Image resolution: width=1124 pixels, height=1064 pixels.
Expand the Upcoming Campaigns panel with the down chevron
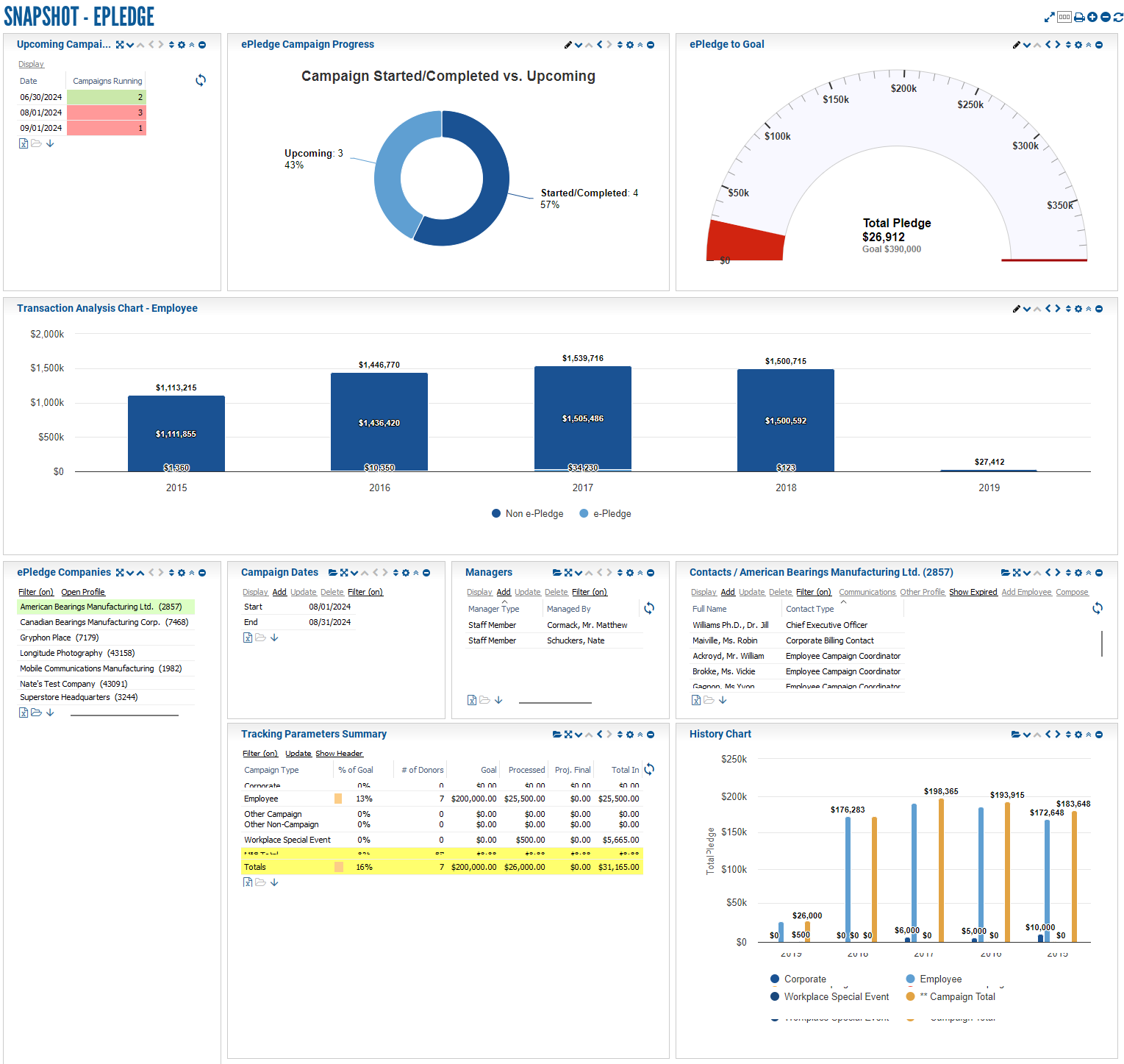[x=130, y=45]
